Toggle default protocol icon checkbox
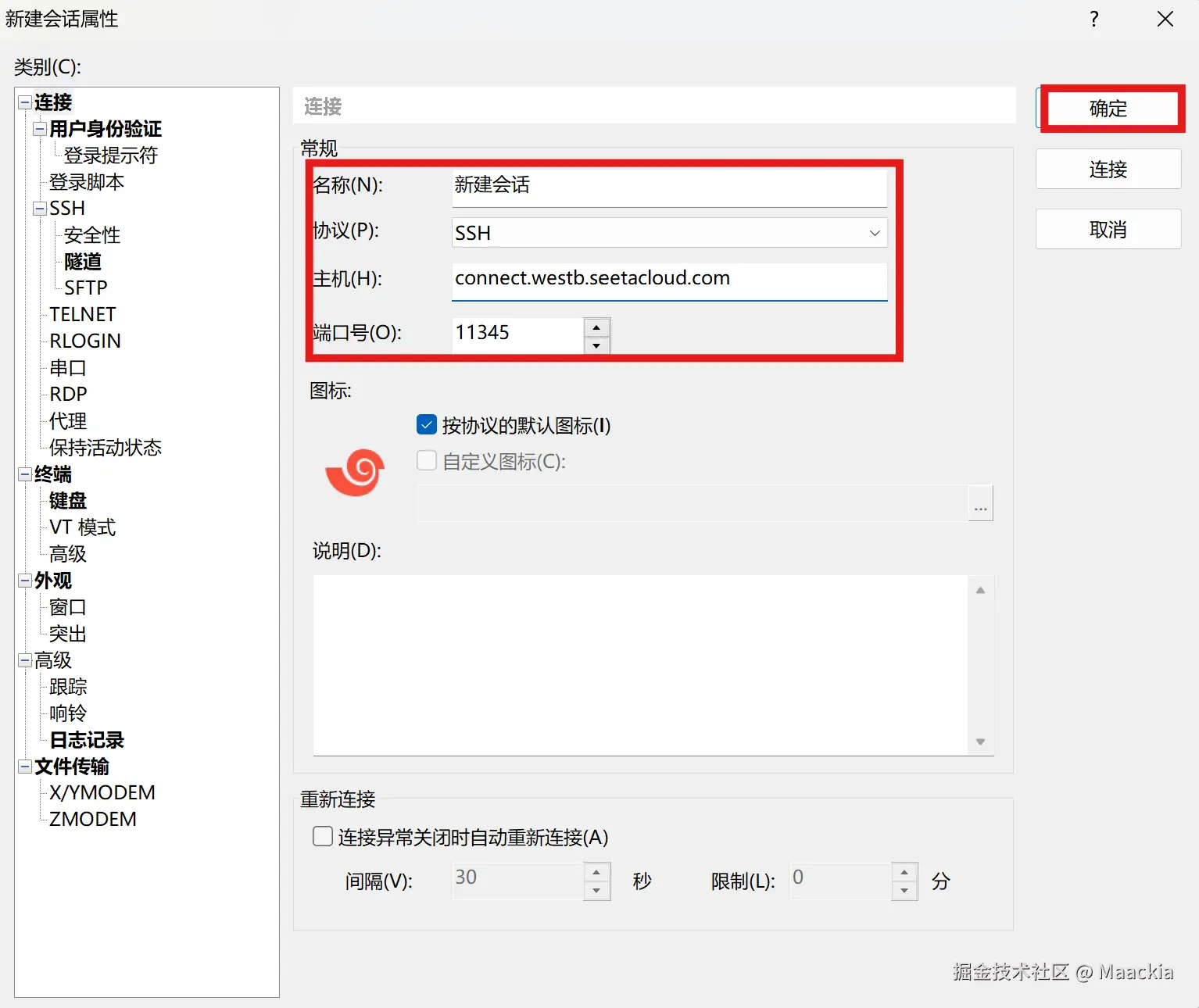Screen dimensions: 1199x1008 tap(427, 425)
